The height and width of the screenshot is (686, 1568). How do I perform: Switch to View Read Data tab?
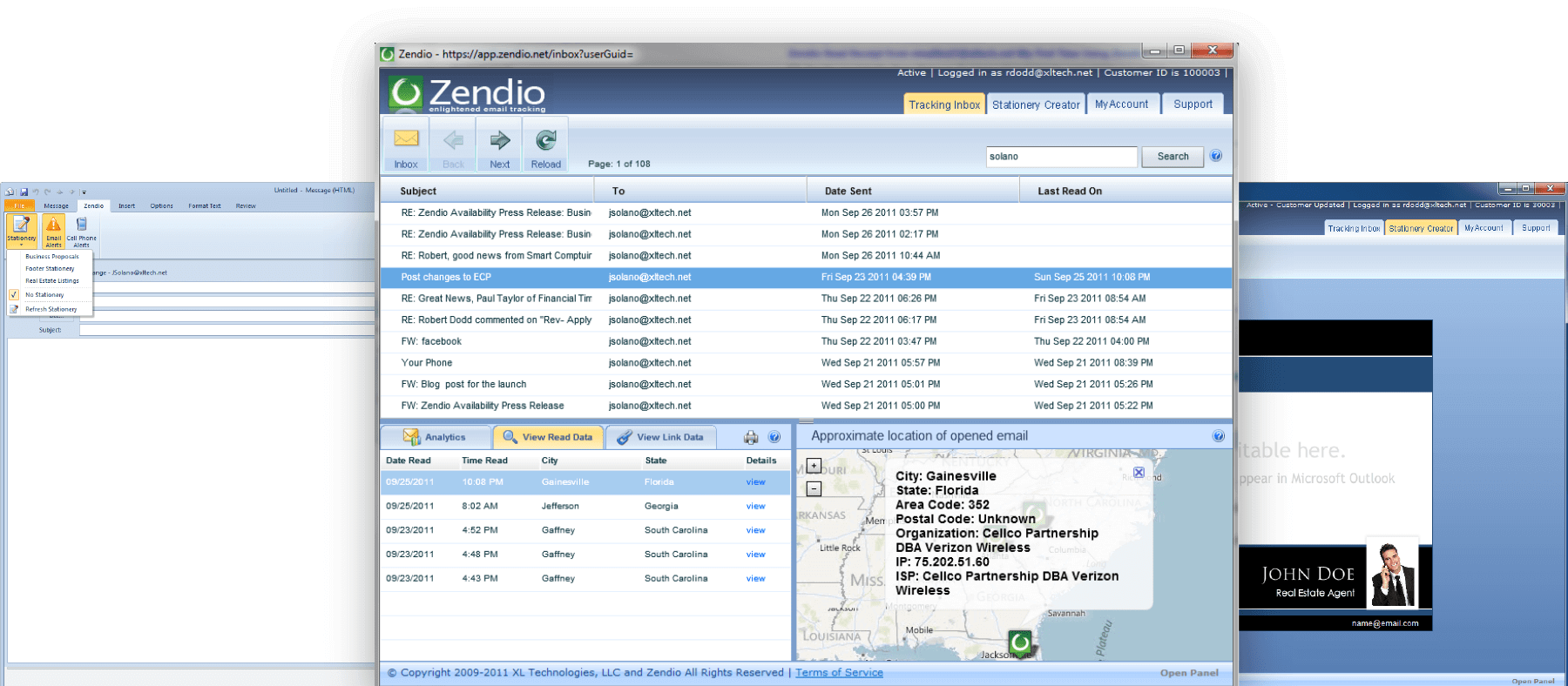(549, 437)
